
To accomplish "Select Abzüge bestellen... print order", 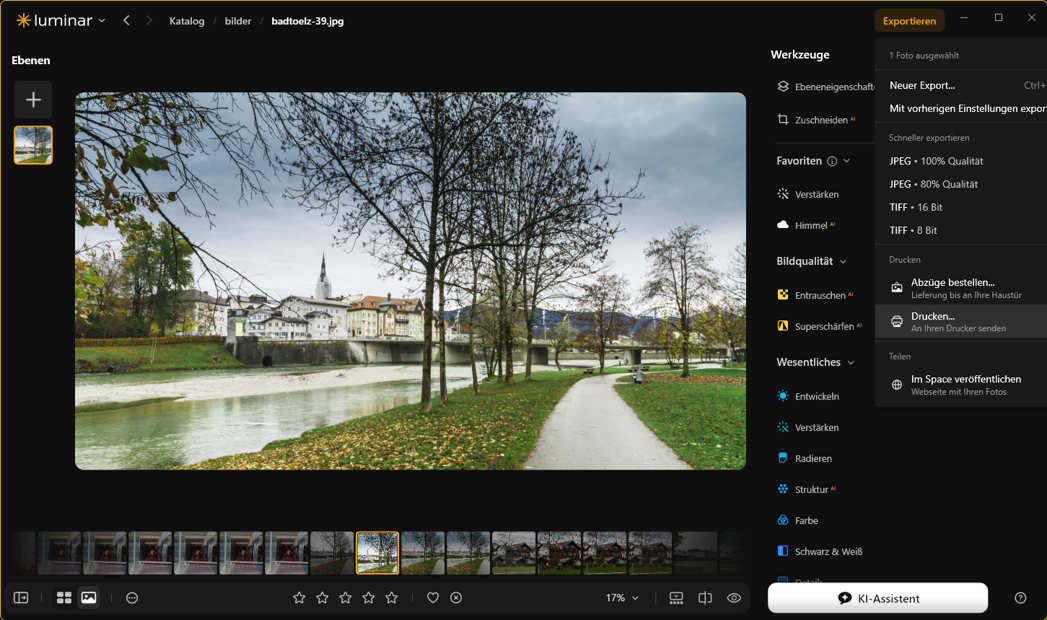I will pyautogui.click(x=961, y=288).
